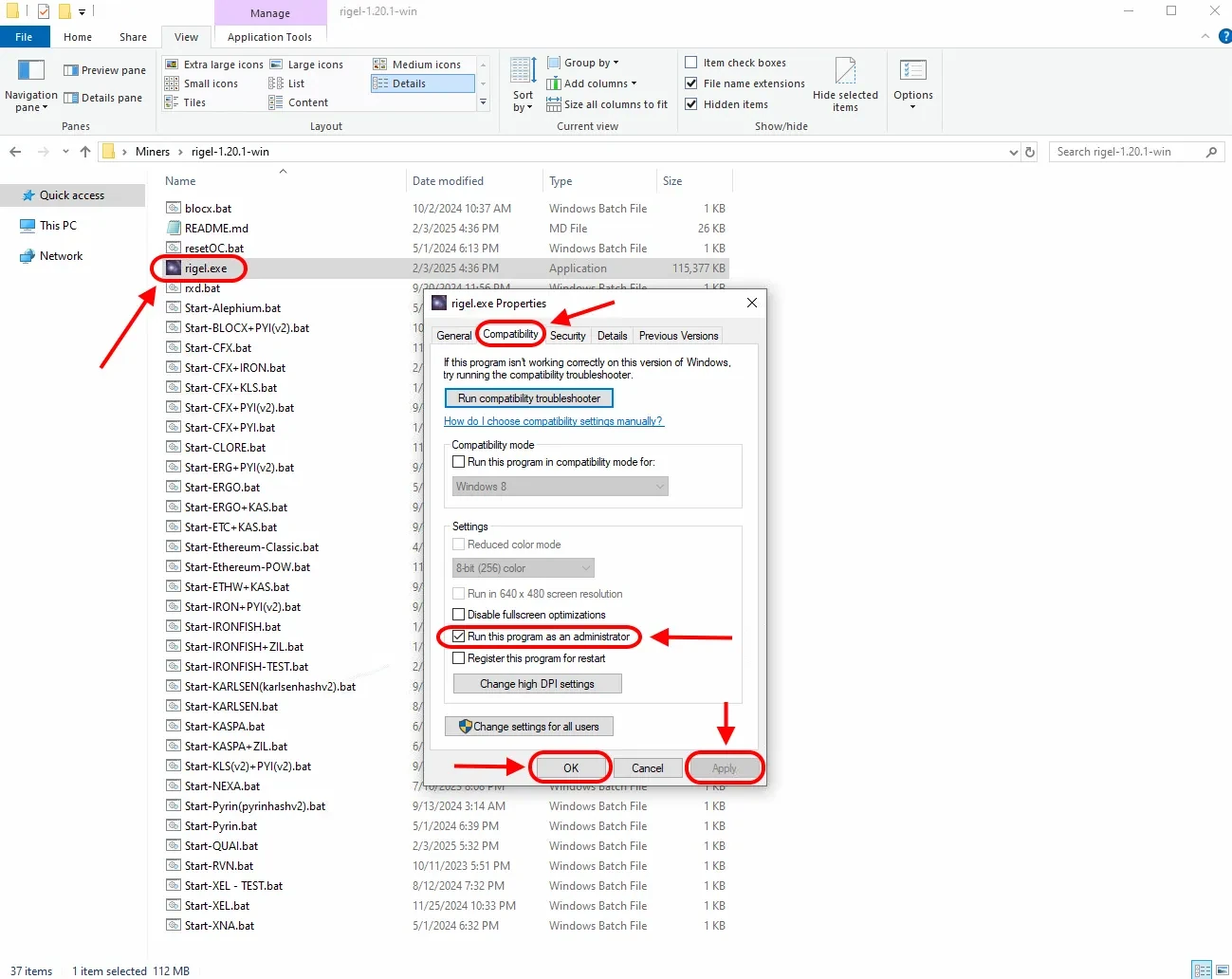Expand the Group by dropdown

[x=591, y=63]
